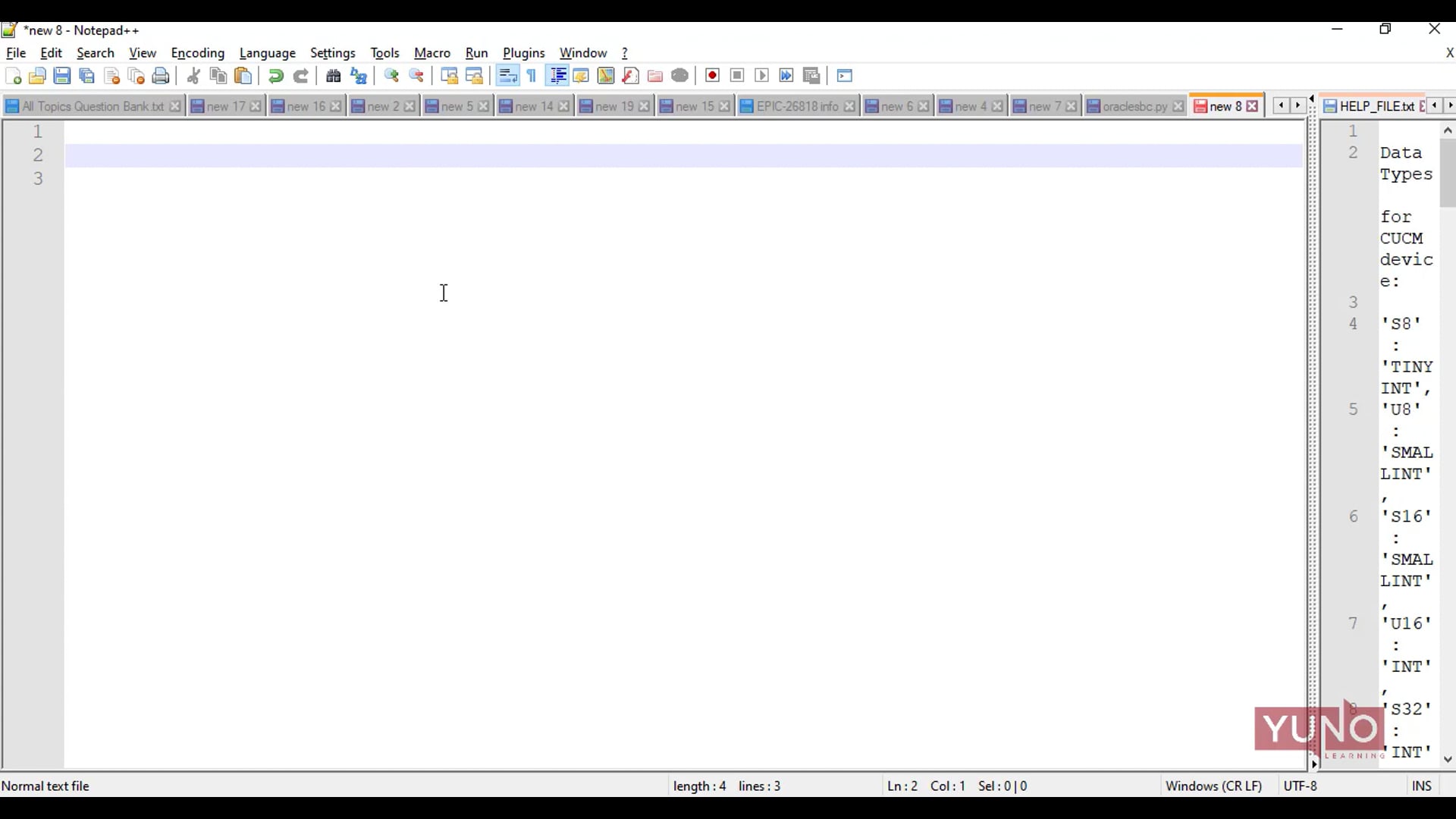Open the Tools menu

(x=384, y=53)
